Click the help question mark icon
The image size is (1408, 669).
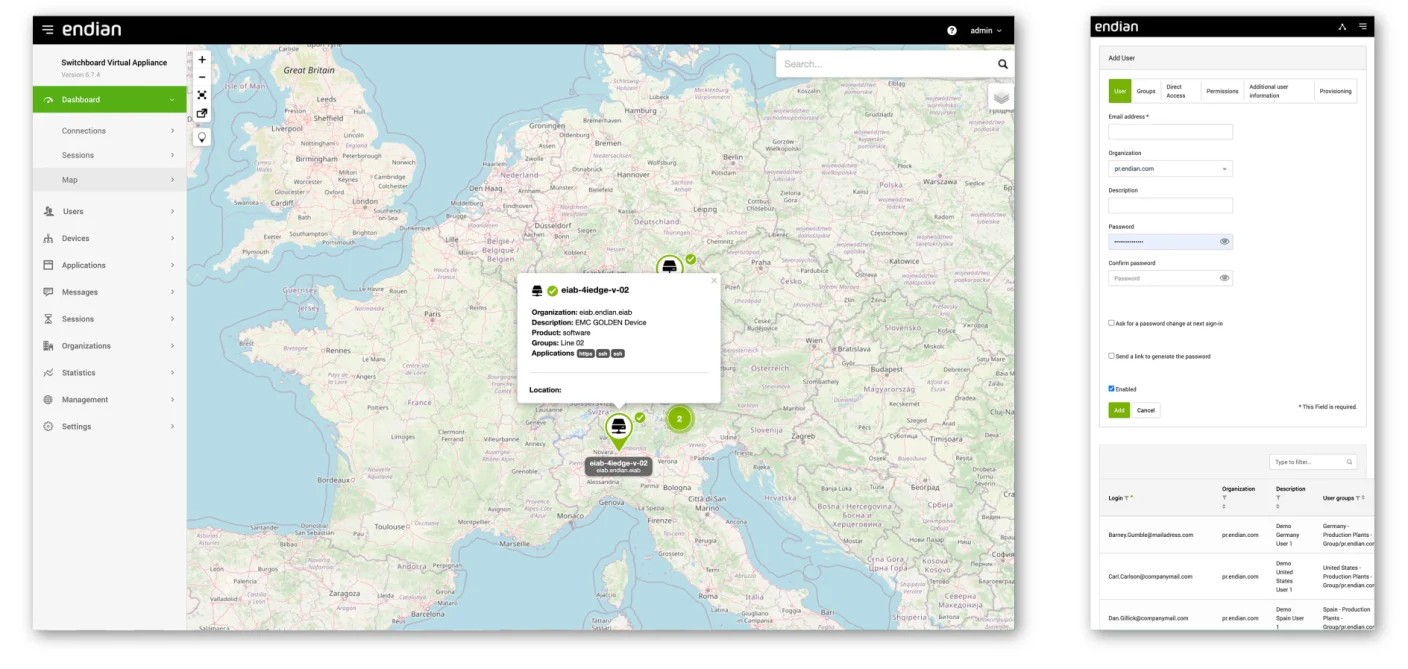coord(950,31)
